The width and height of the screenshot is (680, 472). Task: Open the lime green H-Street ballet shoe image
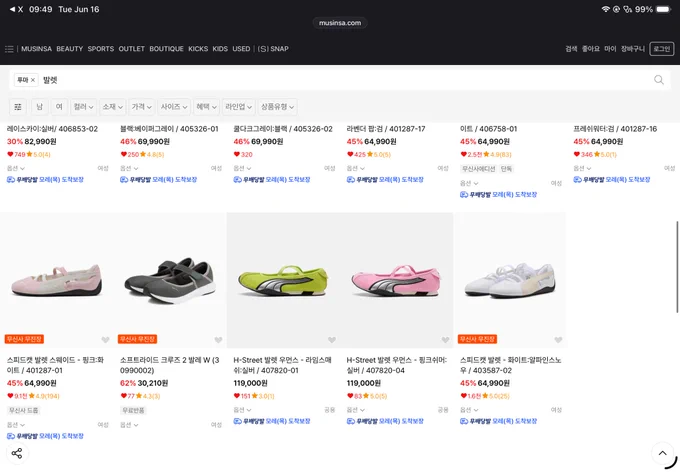pos(283,280)
